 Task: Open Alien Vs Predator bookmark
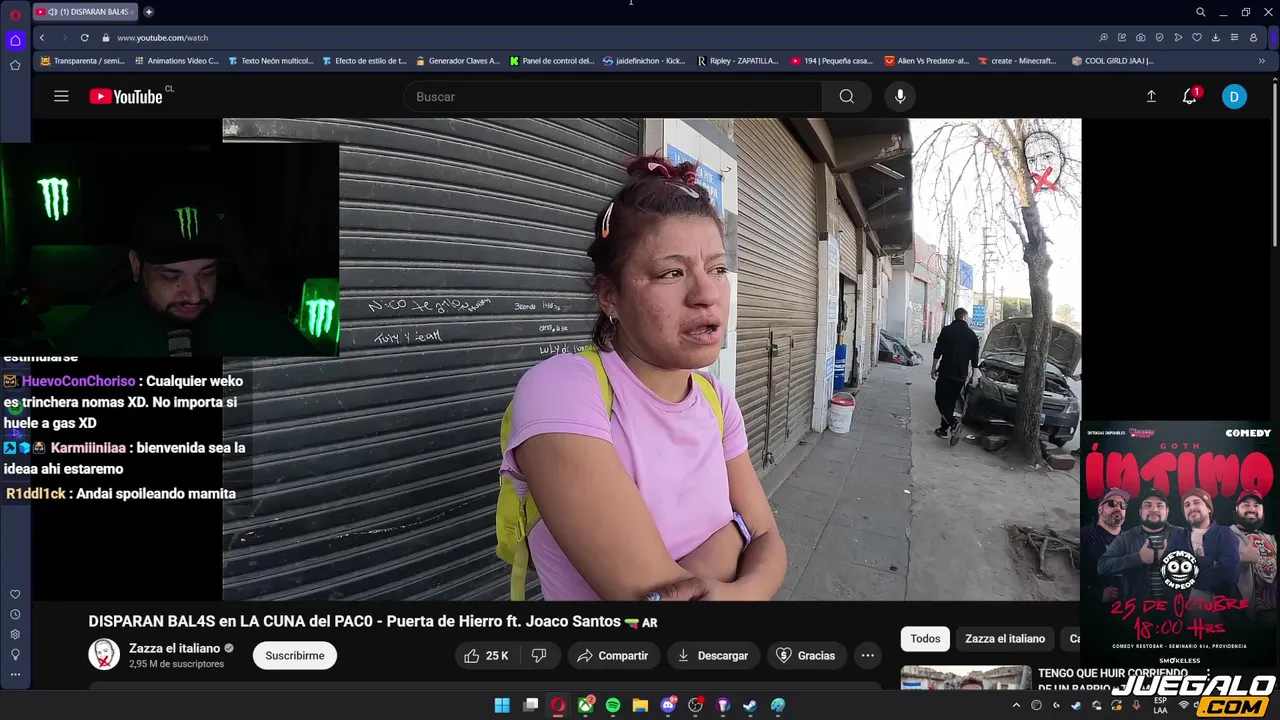927,61
